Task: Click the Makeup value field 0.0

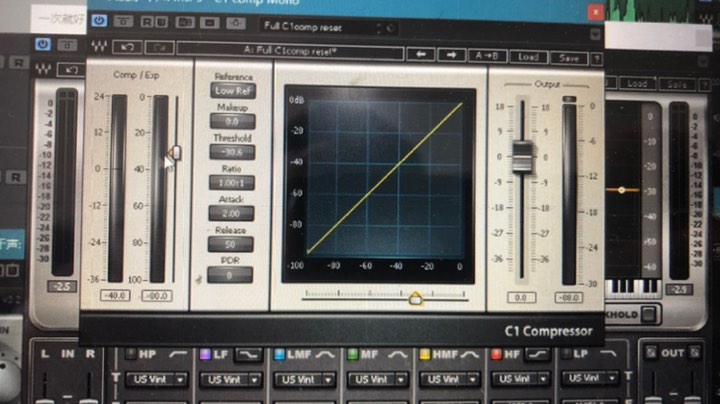Action: (232, 122)
